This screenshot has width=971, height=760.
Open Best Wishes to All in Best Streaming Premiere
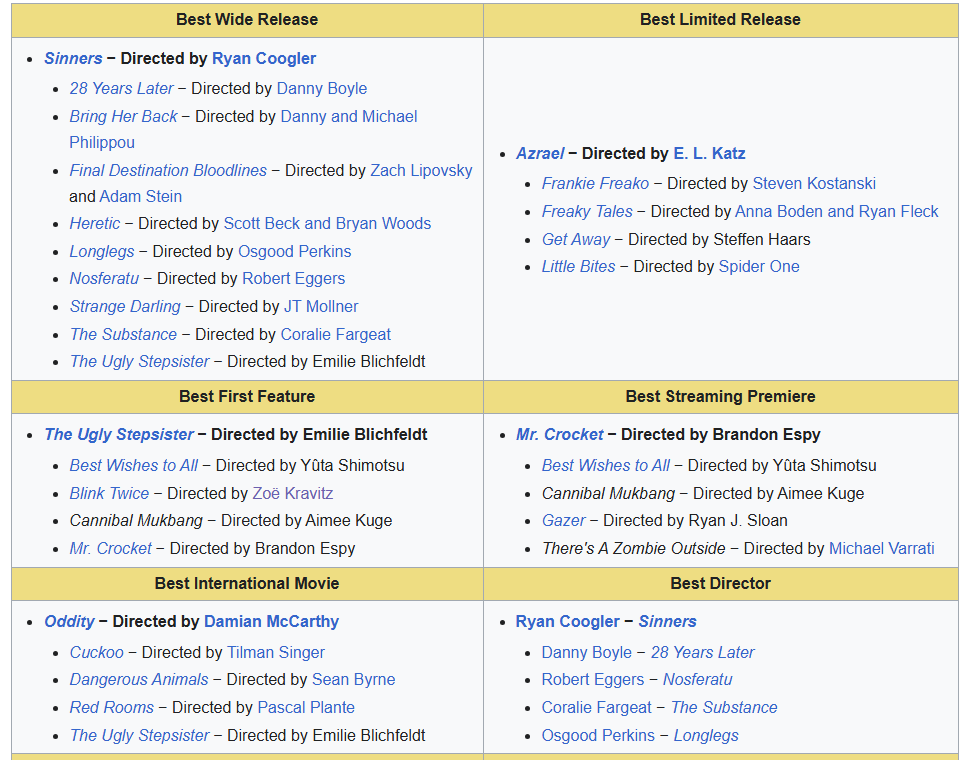(x=606, y=466)
